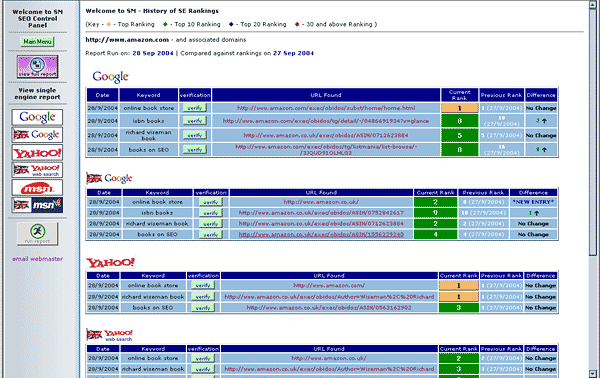This screenshot has height=378, width=600.
Task: Open the ASIN/1556229240 link
Action: coord(321,235)
